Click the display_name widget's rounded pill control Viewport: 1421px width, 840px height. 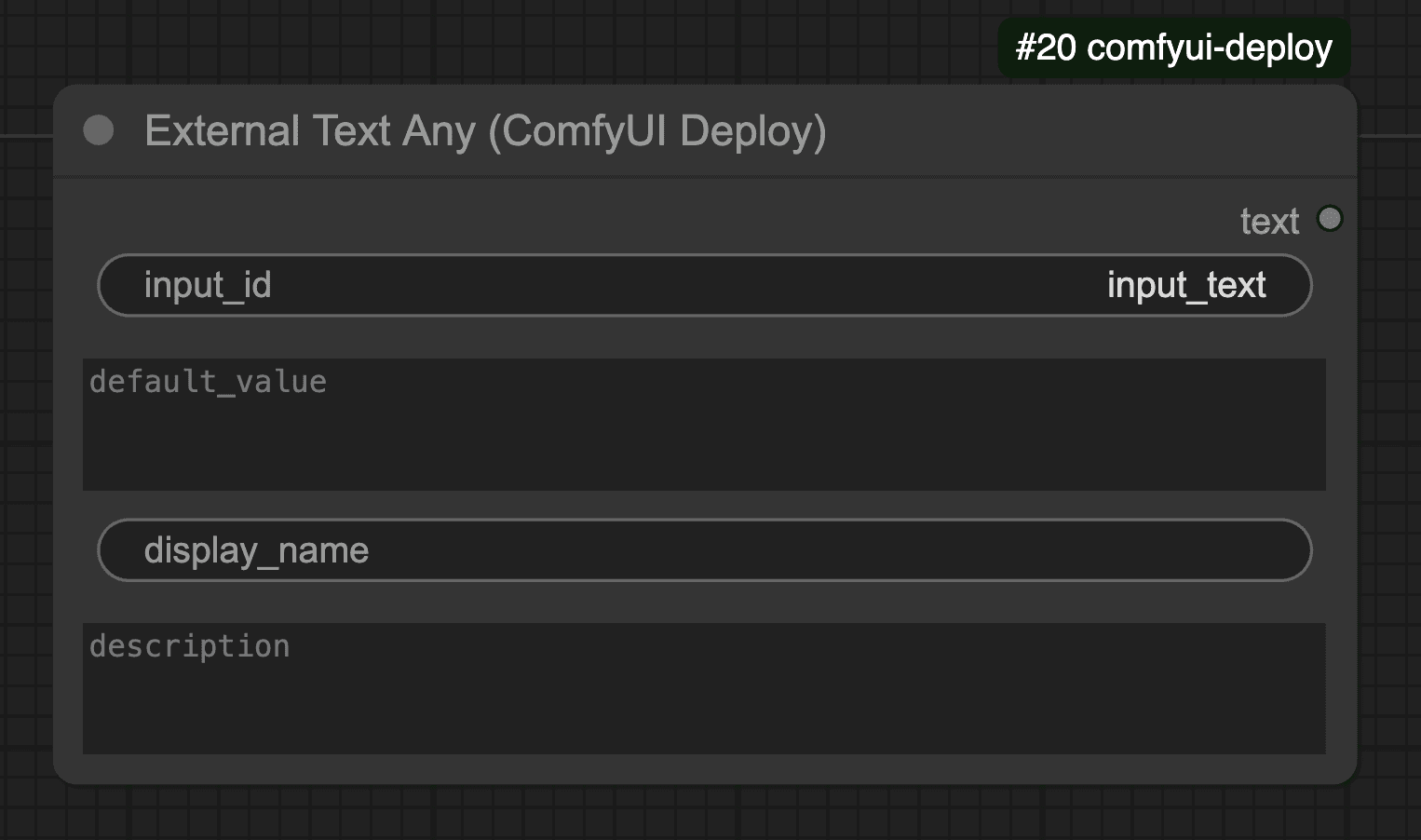(x=704, y=549)
